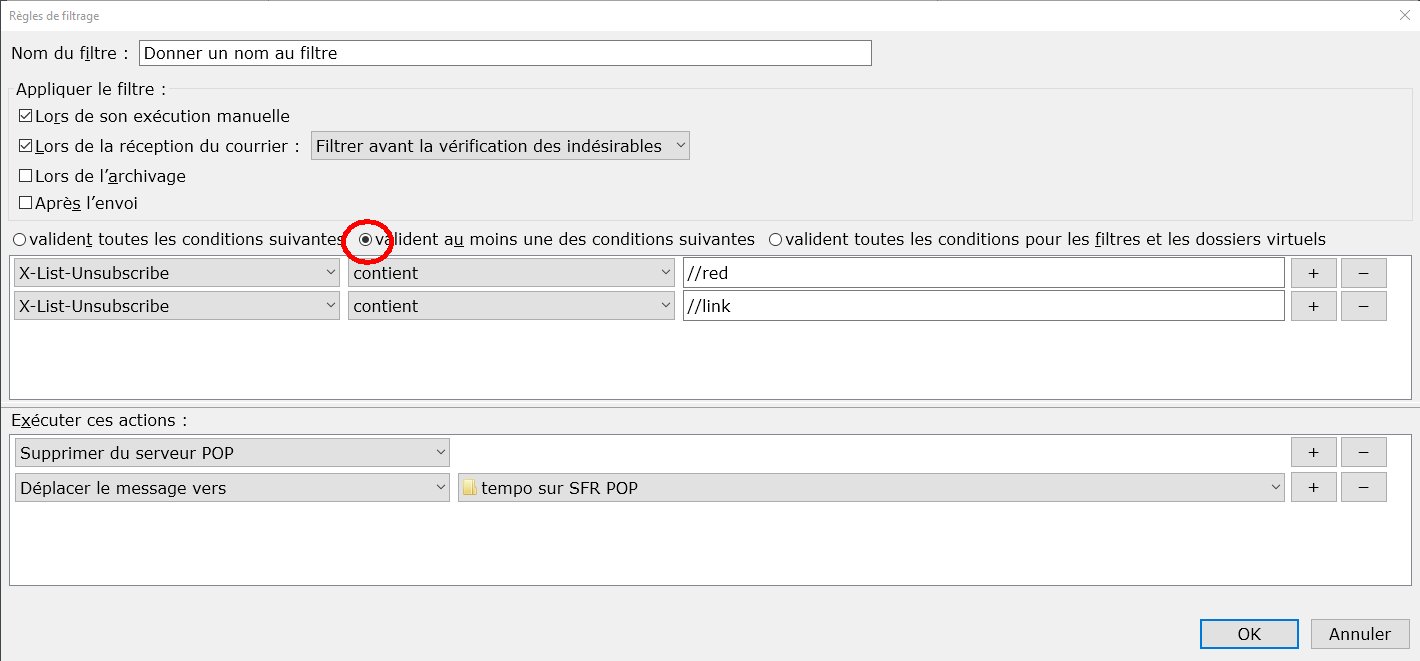This screenshot has height=661, width=1420.
Task: Toggle 'Lors de son exécution manuelle' checkbox
Action: point(26,117)
